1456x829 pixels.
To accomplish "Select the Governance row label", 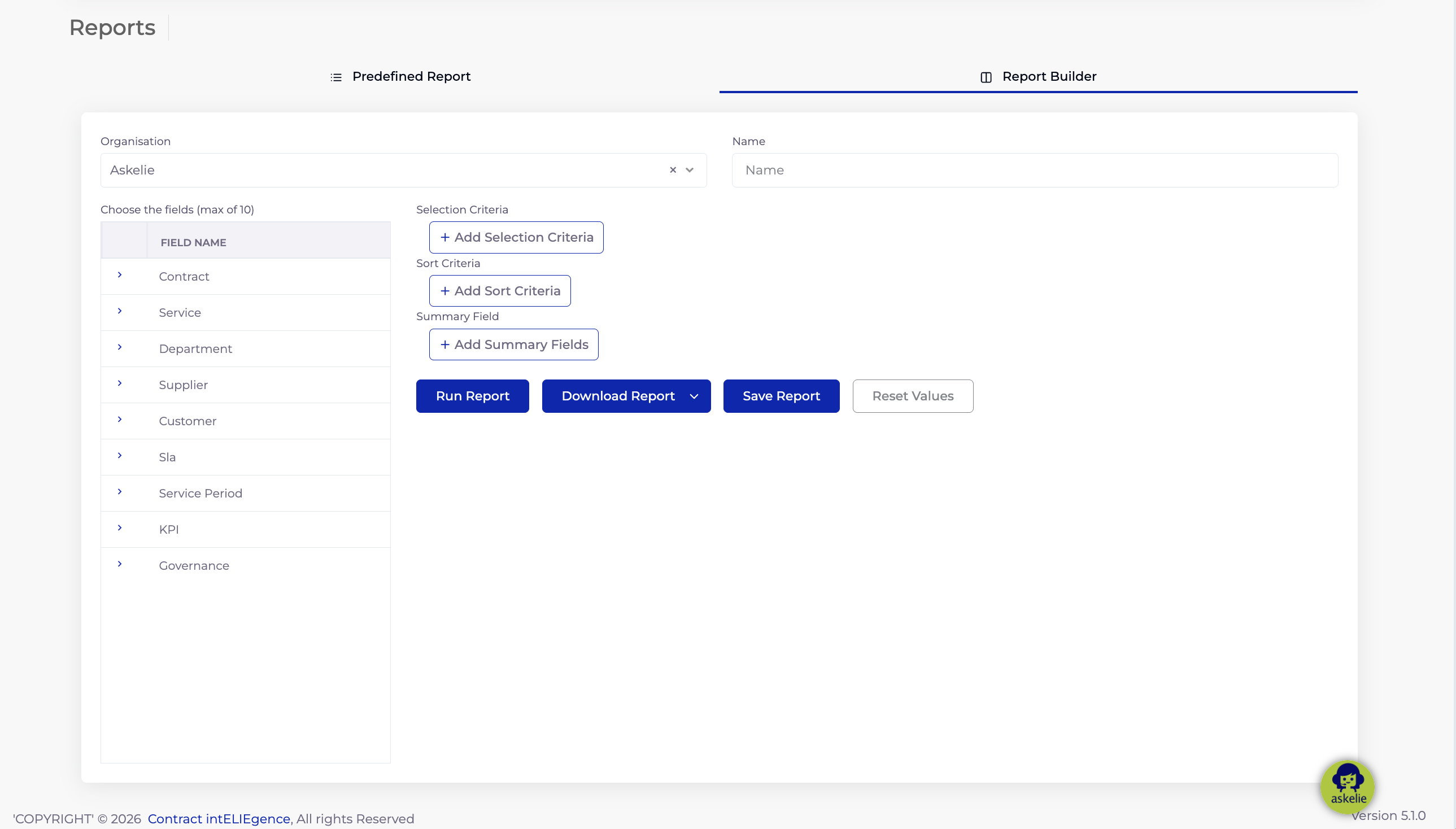I will pyautogui.click(x=194, y=566).
